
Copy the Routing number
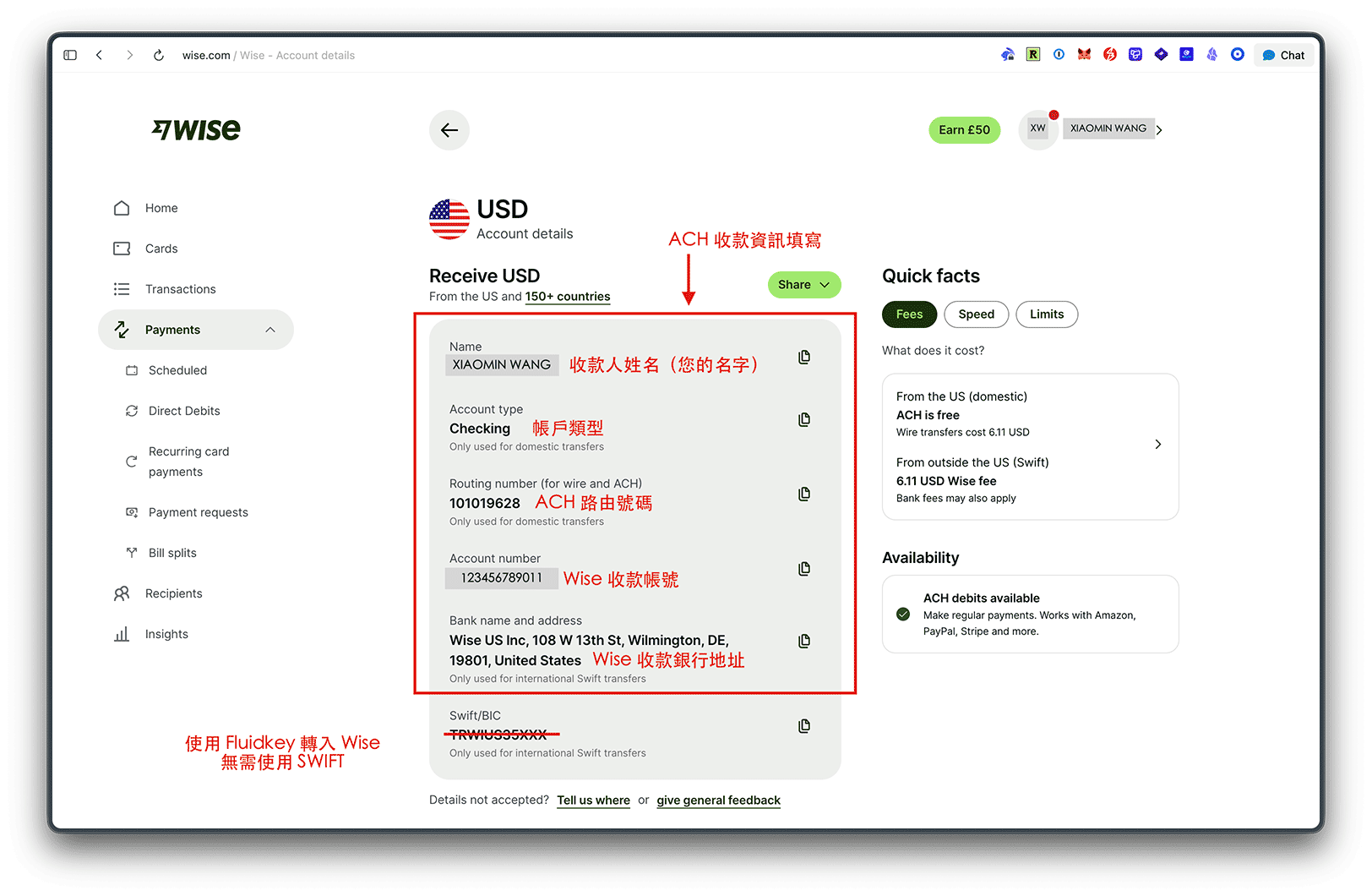804,494
